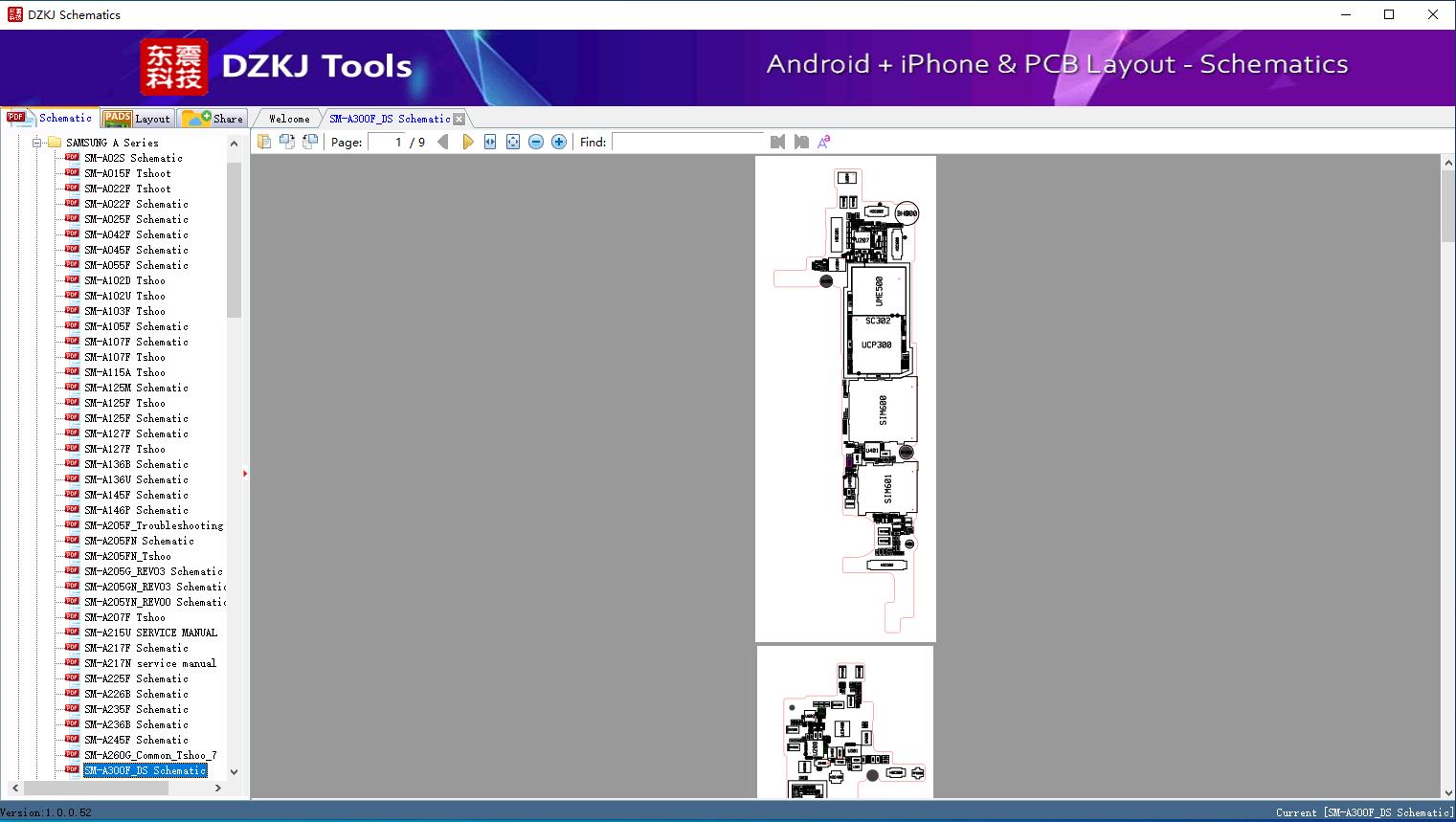Select SM-A042F Schematic
This screenshot has width=1456, height=822.
click(x=136, y=234)
